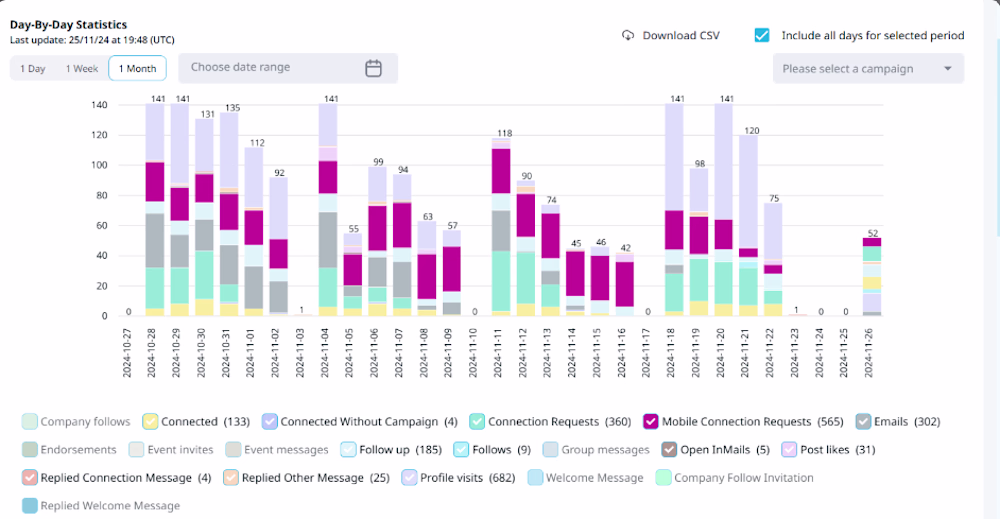Screen dimensions: 1000x519
Task: Download the statistics as CSV
Action: click(670, 36)
